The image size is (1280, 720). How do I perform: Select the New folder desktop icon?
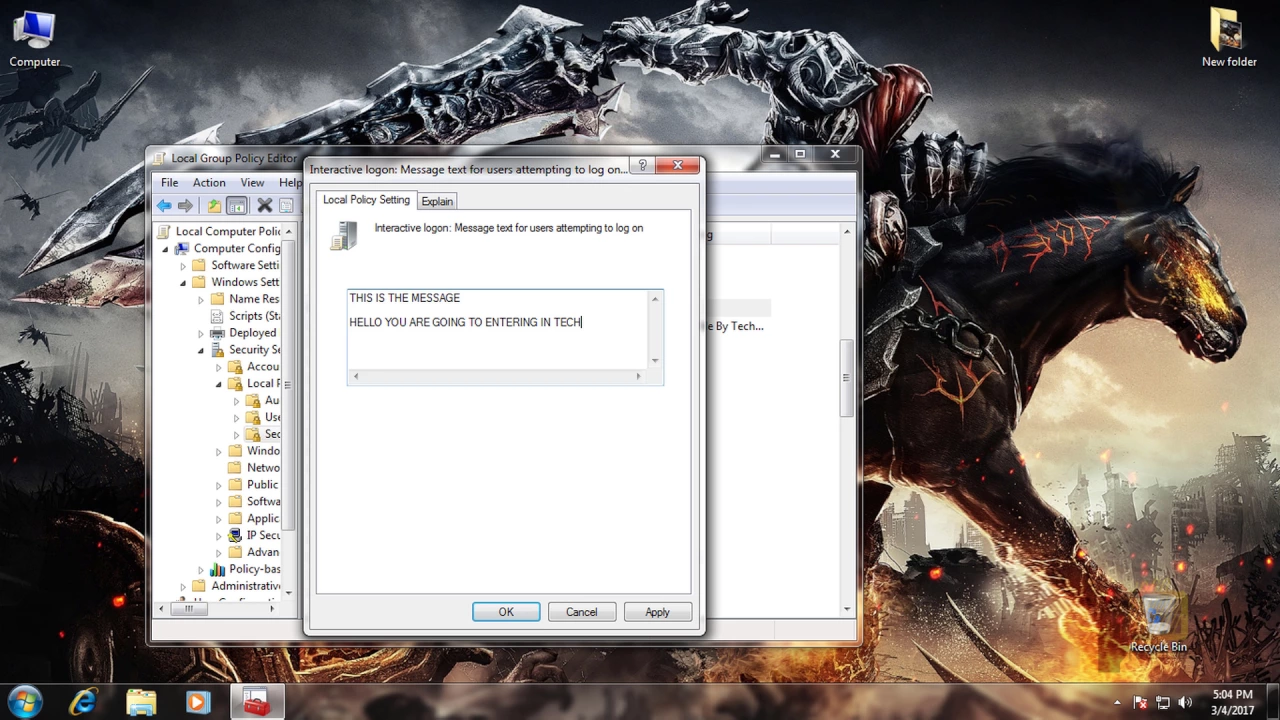click(x=1229, y=40)
